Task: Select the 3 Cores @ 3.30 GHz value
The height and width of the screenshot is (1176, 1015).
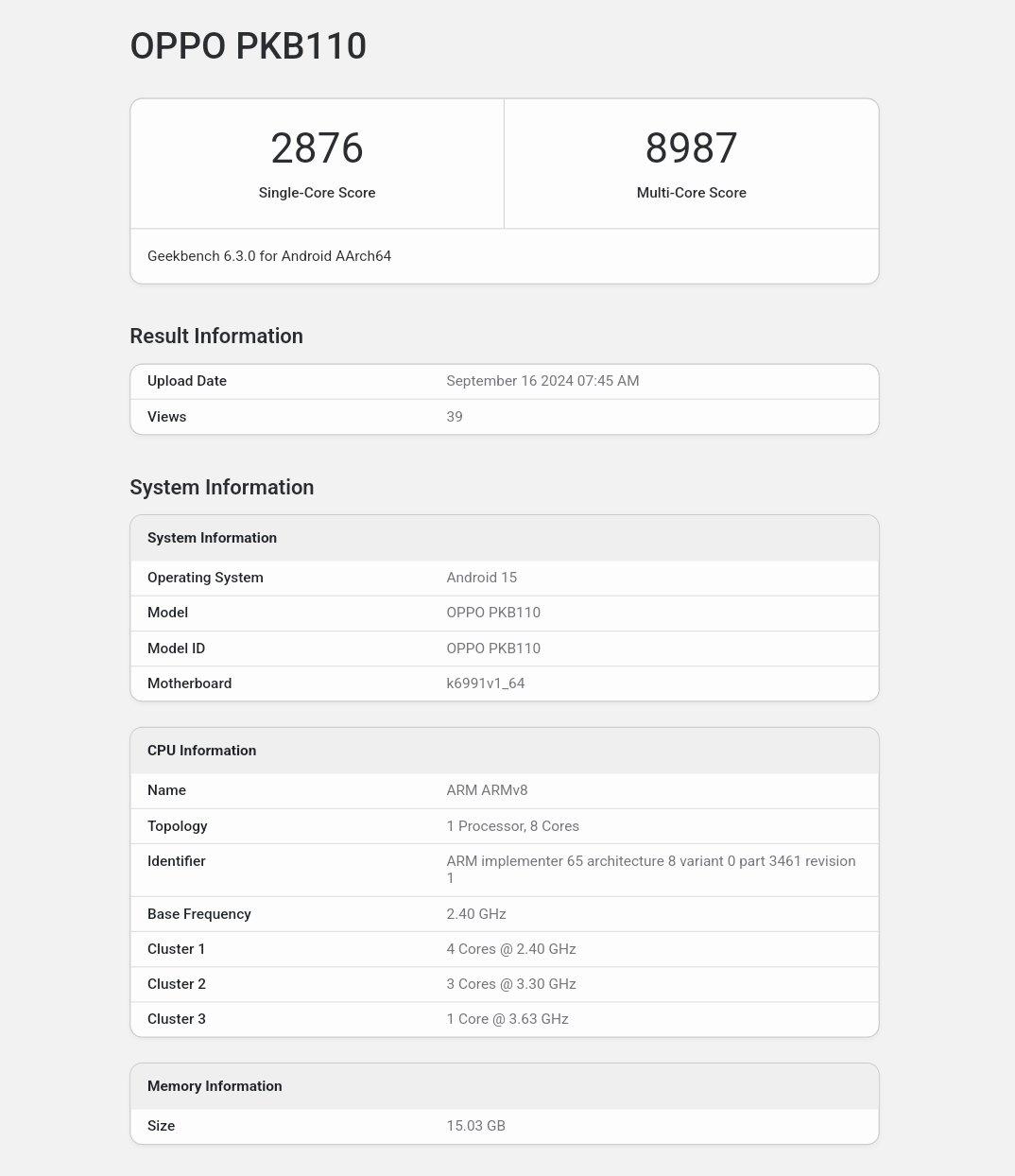Action: (511, 984)
